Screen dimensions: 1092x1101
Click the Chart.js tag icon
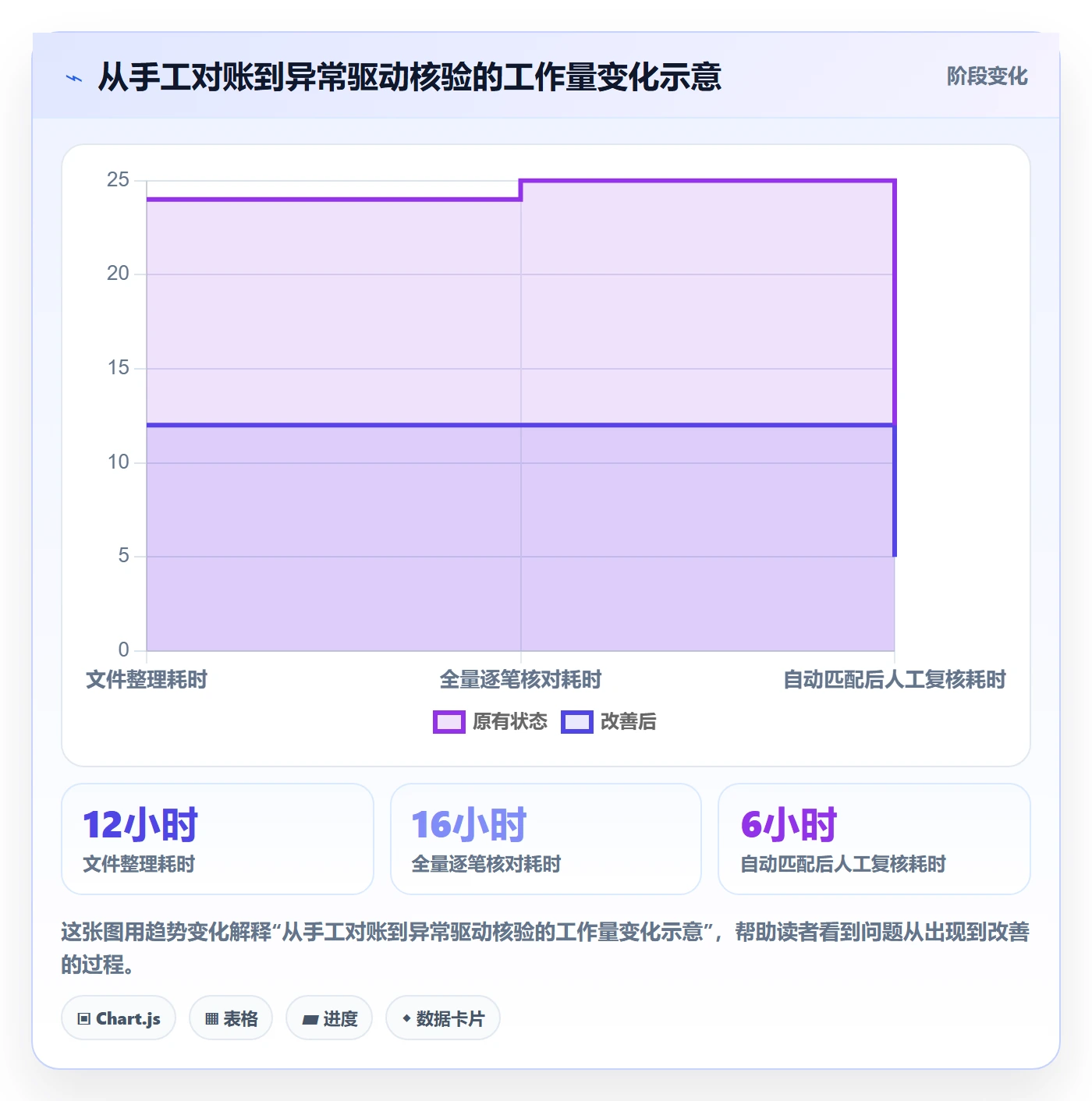84,1018
